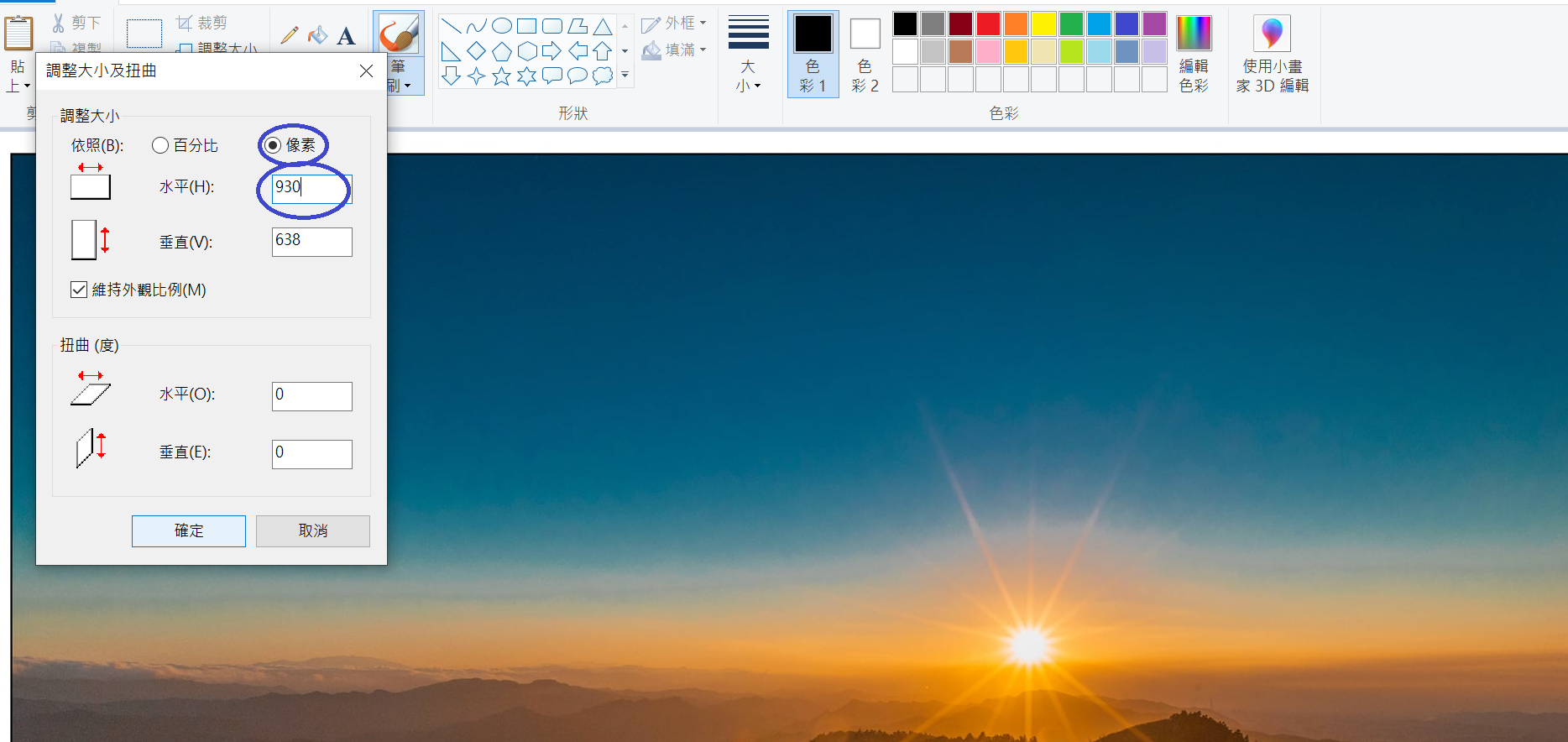Image resolution: width=1568 pixels, height=742 pixels.
Task: Select the 百分比 (percentage) radio button
Action: point(160,145)
